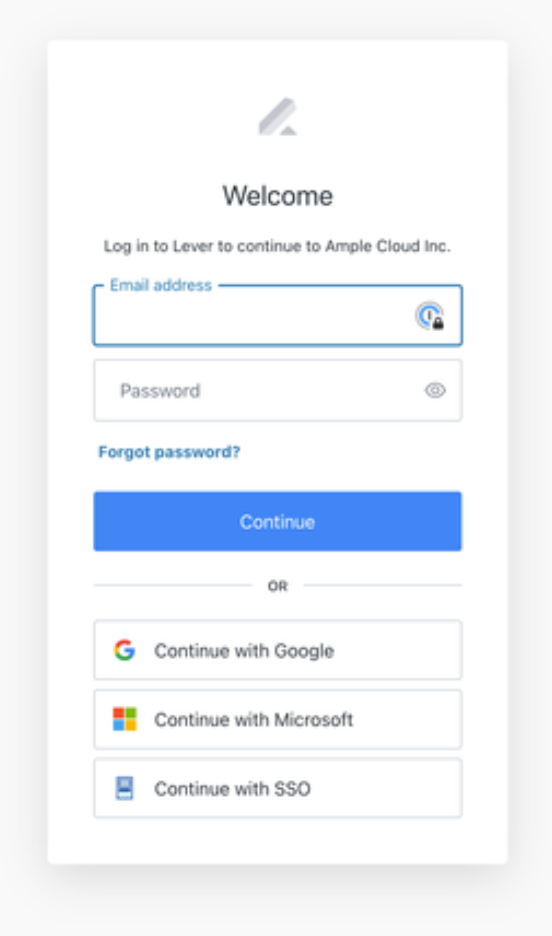Click the floating Email address label
The image size is (552, 936).
pyautogui.click(x=161, y=285)
